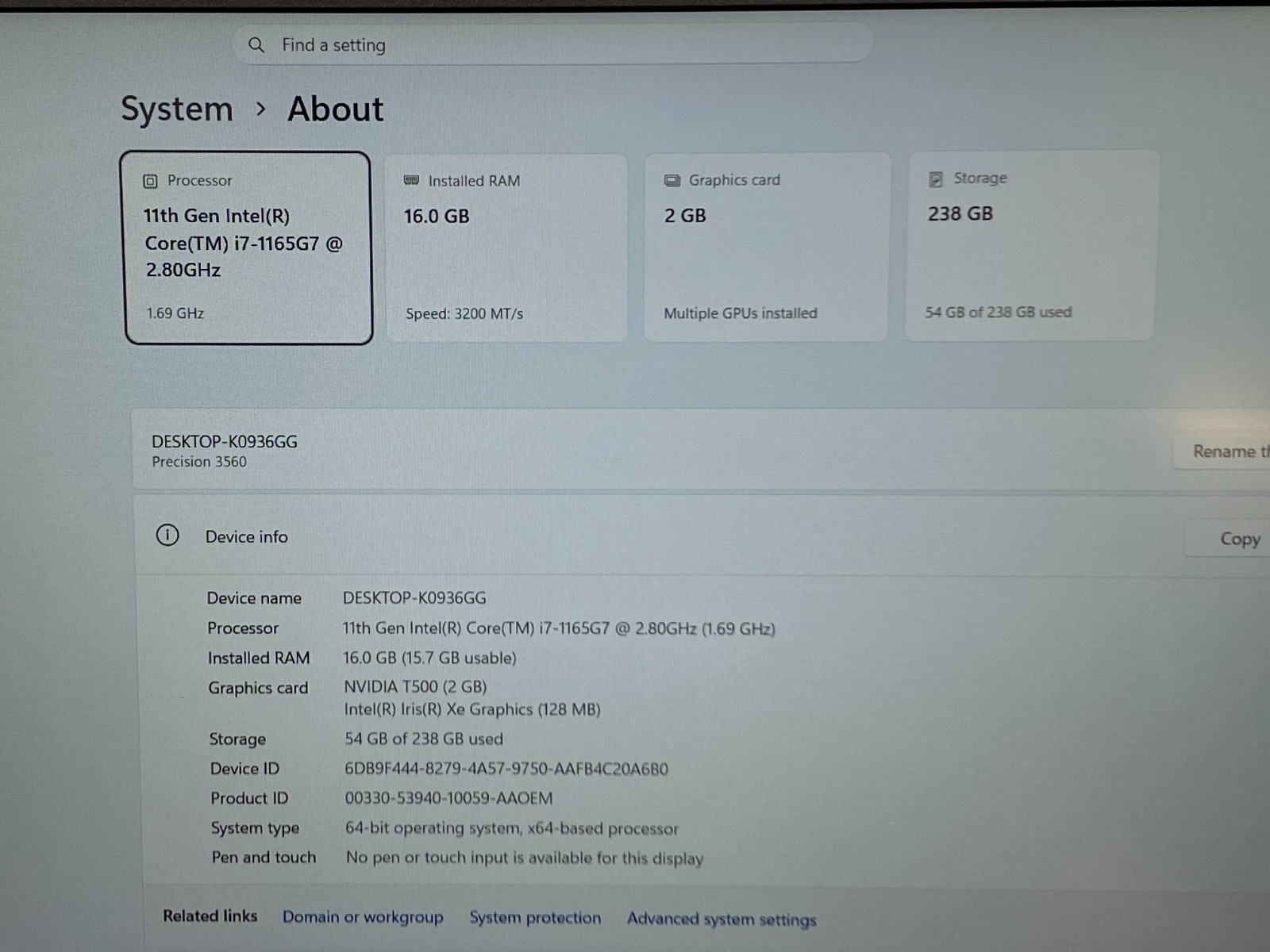Click the 2 GB value in Graphics card tile
1270x952 pixels.
[x=685, y=215]
